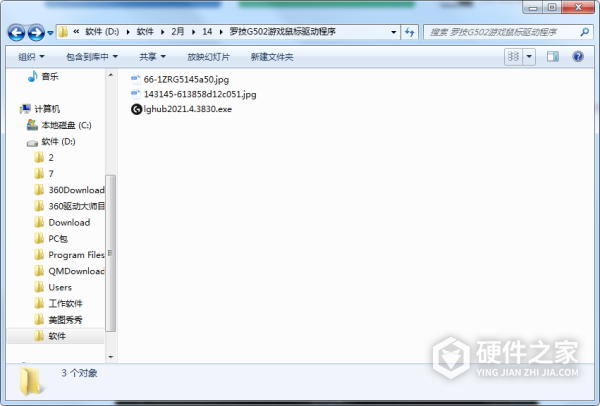The height and width of the screenshot is (406, 600).
Task: Show hidden breadcrumb path via « chevron
Action: (76, 32)
